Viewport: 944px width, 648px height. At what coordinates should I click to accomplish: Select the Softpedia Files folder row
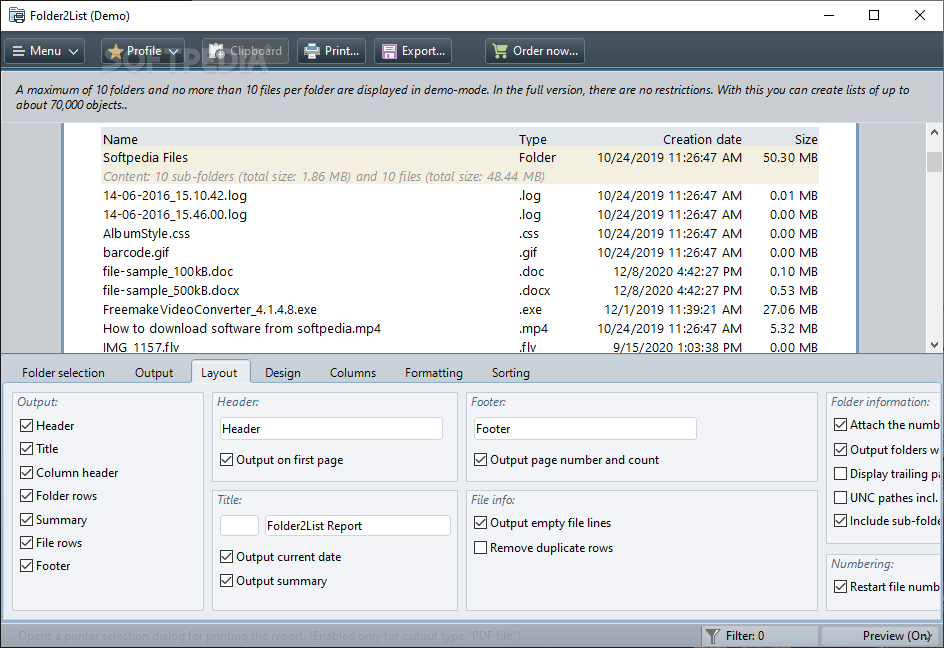click(x=460, y=158)
